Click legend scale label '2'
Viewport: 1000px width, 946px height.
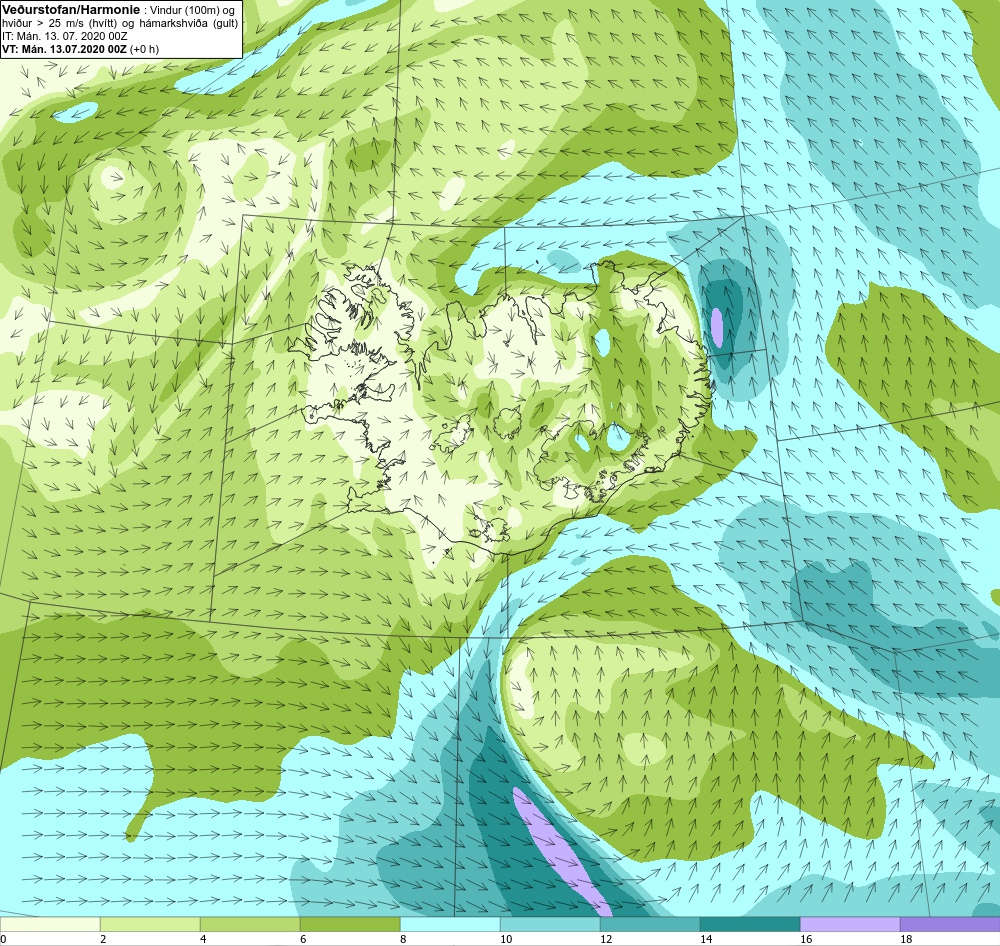tap(103, 939)
